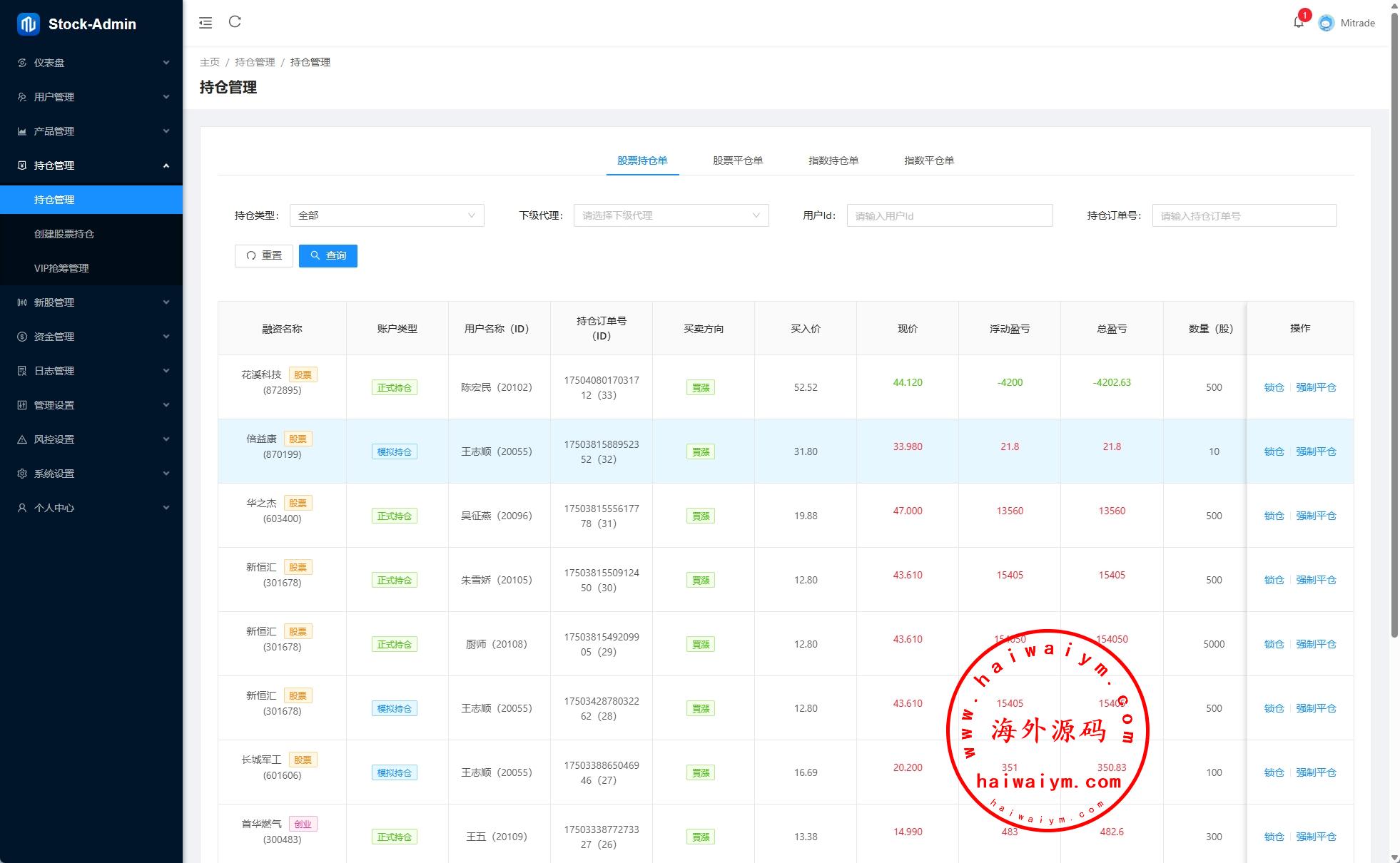1400x863 pixels.
Task: Click the 用户Id input field
Action: pyautogui.click(x=949, y=215)
